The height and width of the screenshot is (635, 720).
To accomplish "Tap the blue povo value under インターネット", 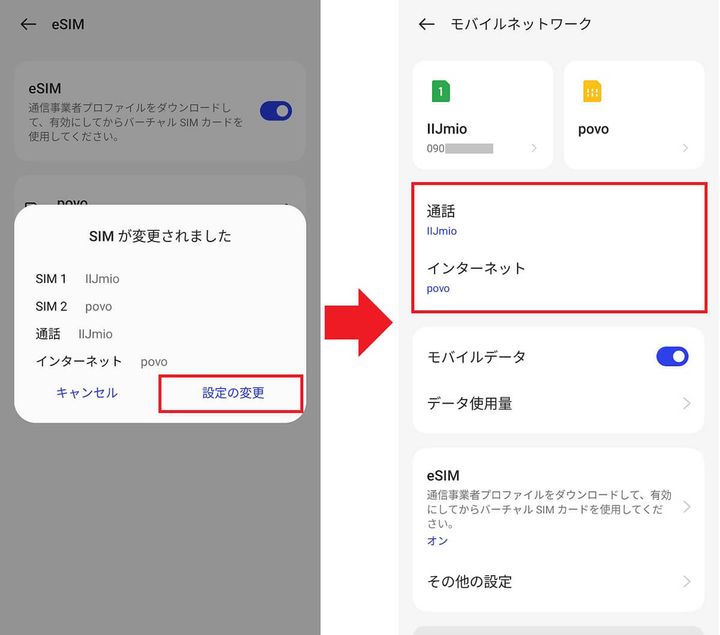I will click(438, 289).
